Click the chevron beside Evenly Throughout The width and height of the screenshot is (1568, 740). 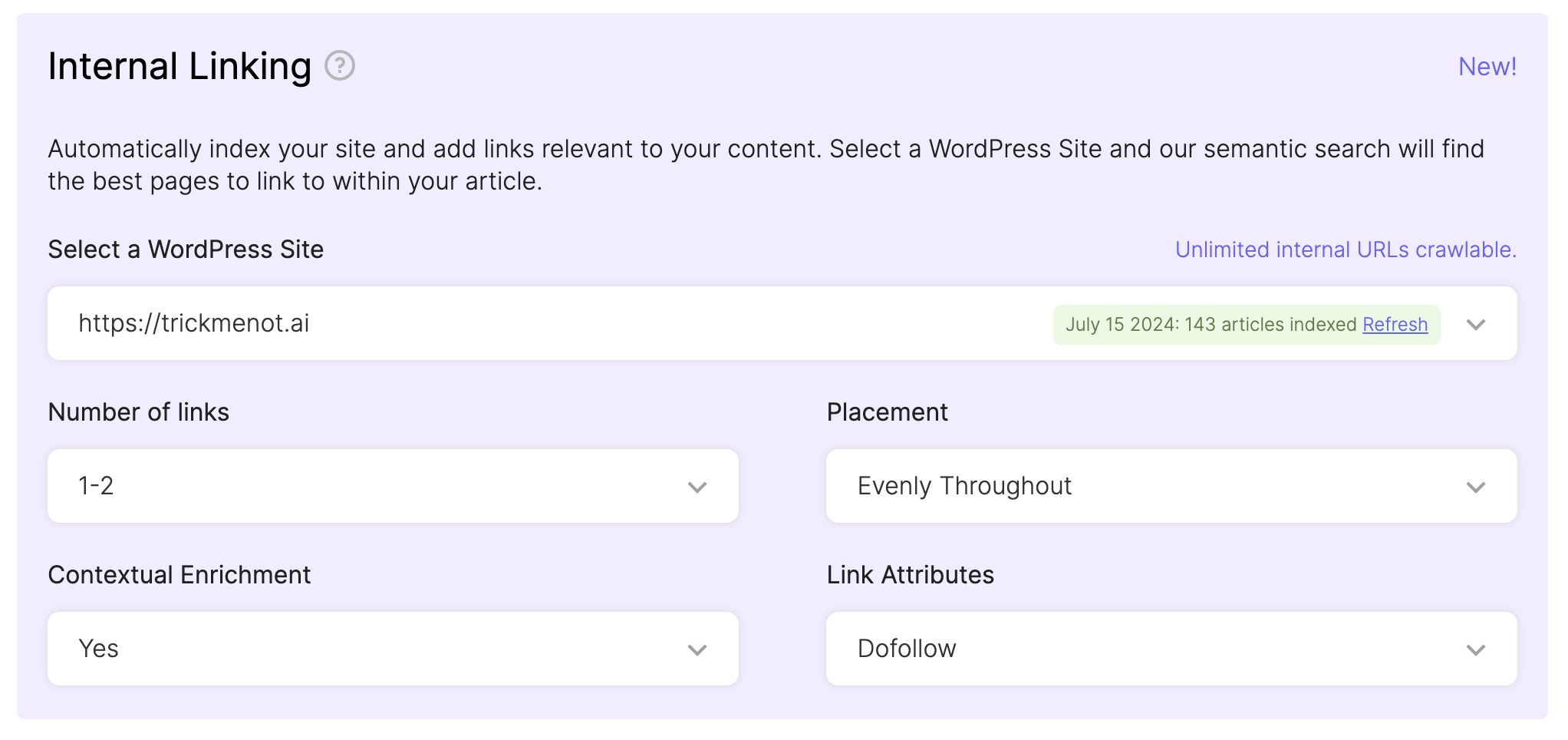1475,486
